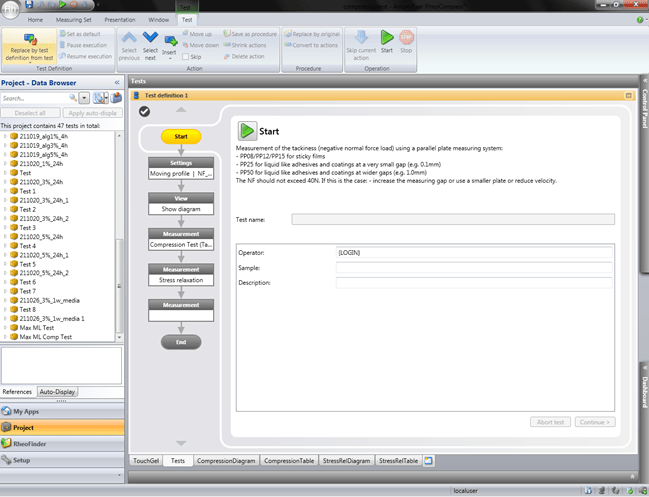Open the RheoFinder panel
The width and height of the screenshot is (649, 497).
(x=62, y=443)
